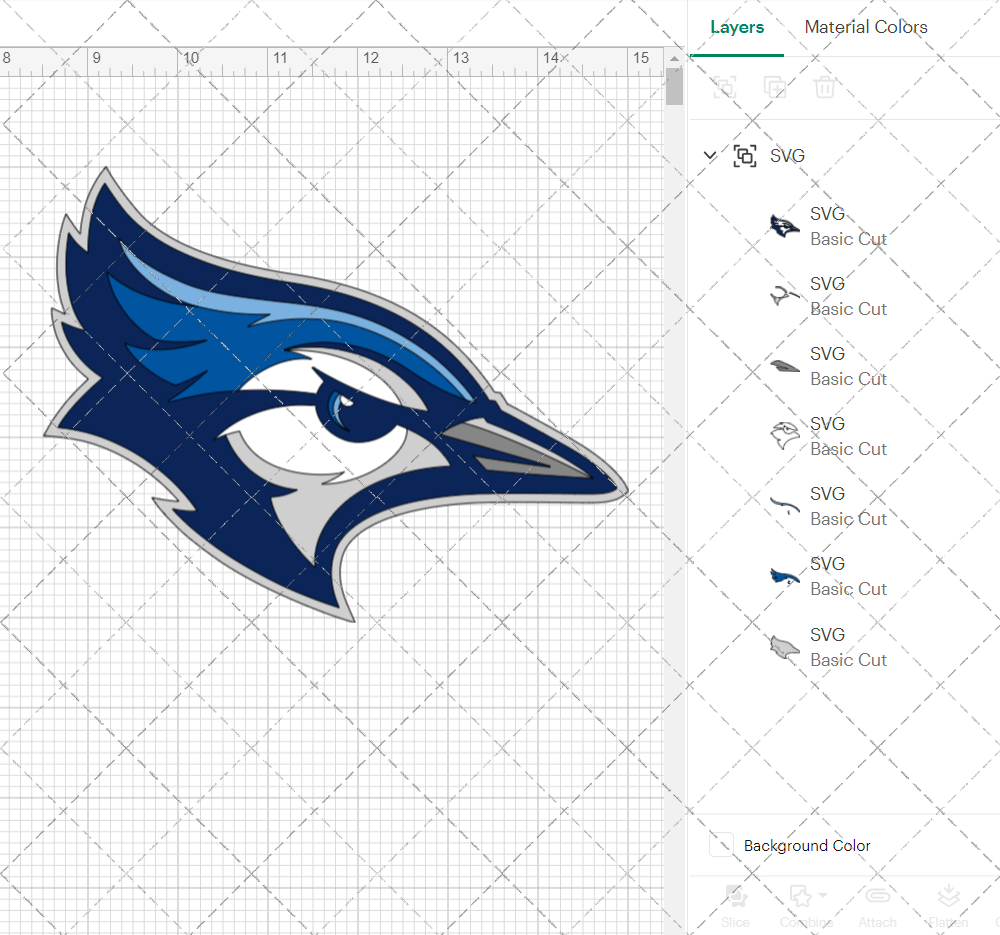
Task: Select the SVG group icon
Action: click(x=745, y=156)
